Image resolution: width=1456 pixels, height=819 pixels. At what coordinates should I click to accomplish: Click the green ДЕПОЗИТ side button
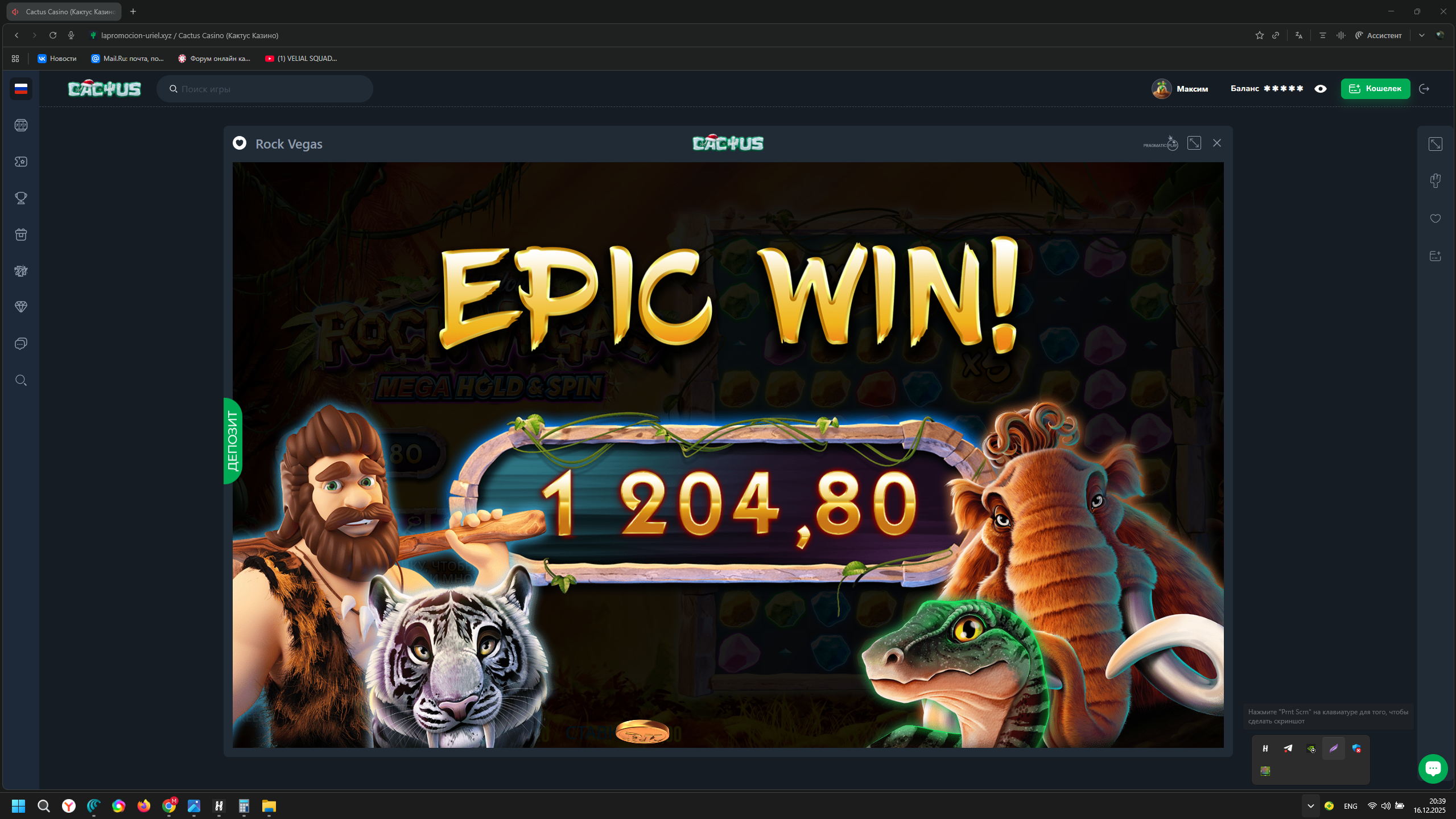tap(233, 441)
